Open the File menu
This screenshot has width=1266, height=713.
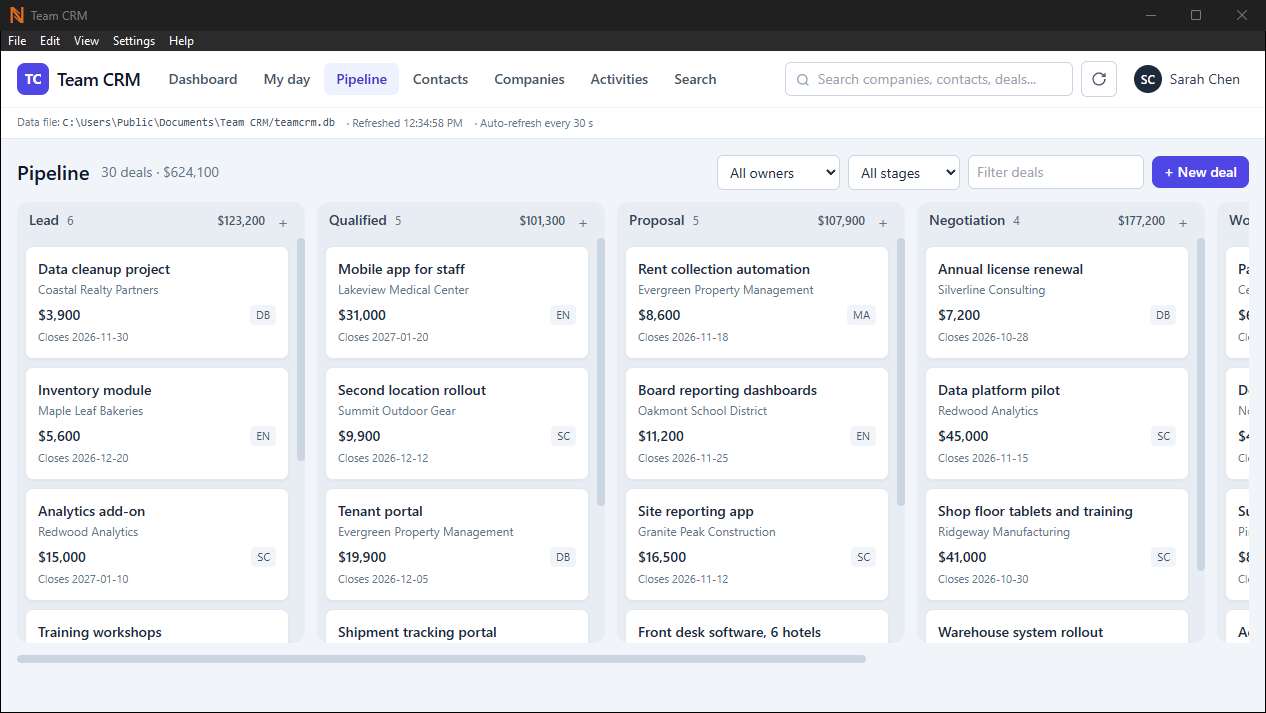(x=17, y=41)
